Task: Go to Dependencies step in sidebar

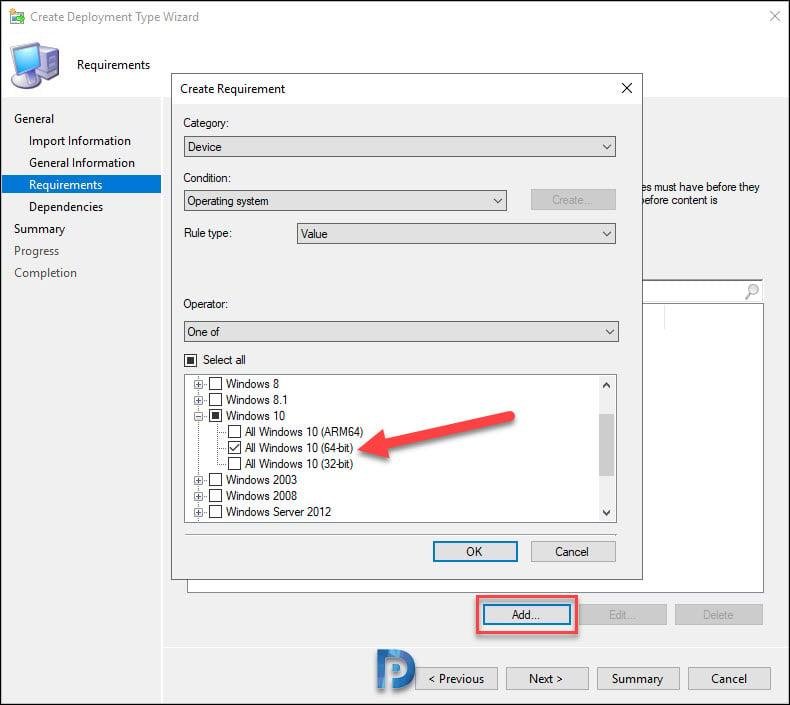Action: click(66, 207)
